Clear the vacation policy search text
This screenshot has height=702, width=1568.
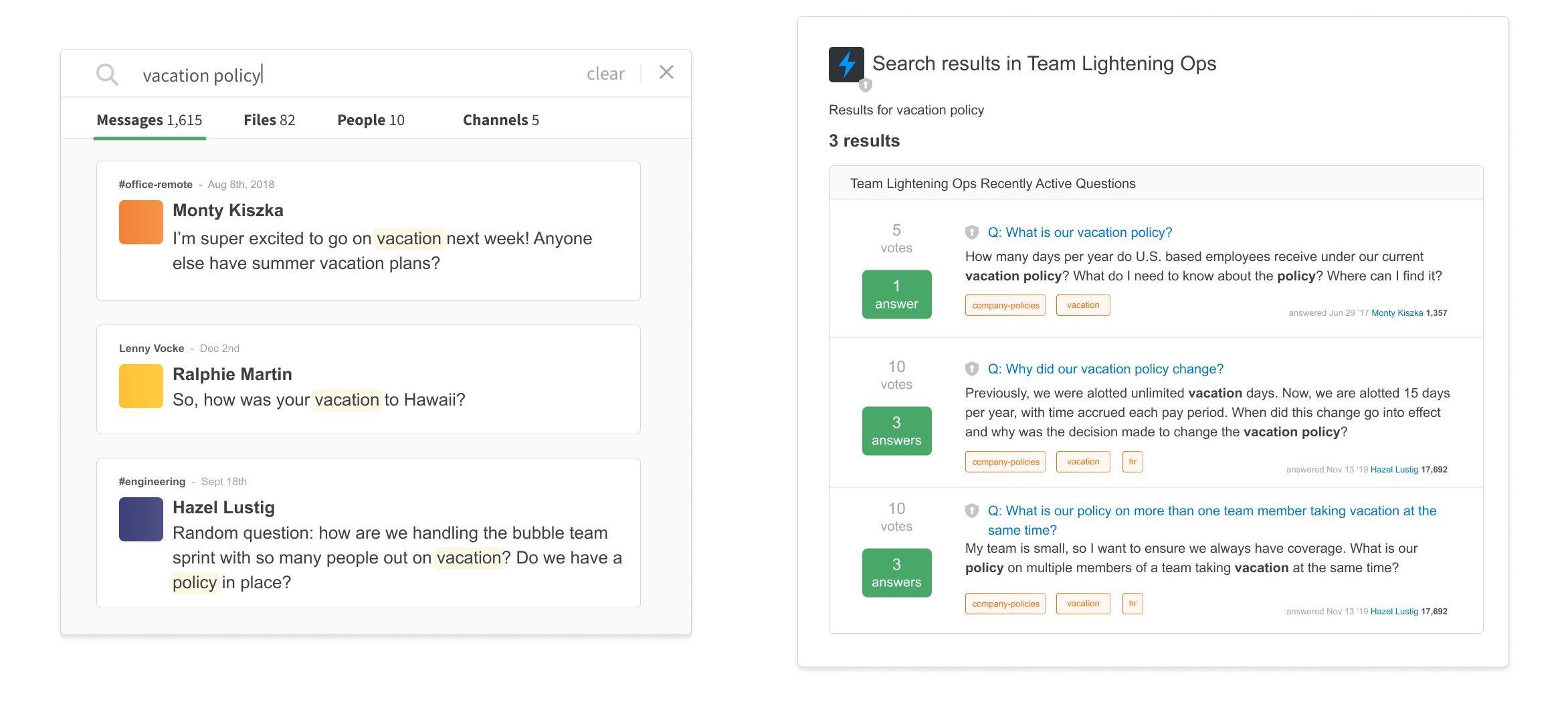point(605,74)
